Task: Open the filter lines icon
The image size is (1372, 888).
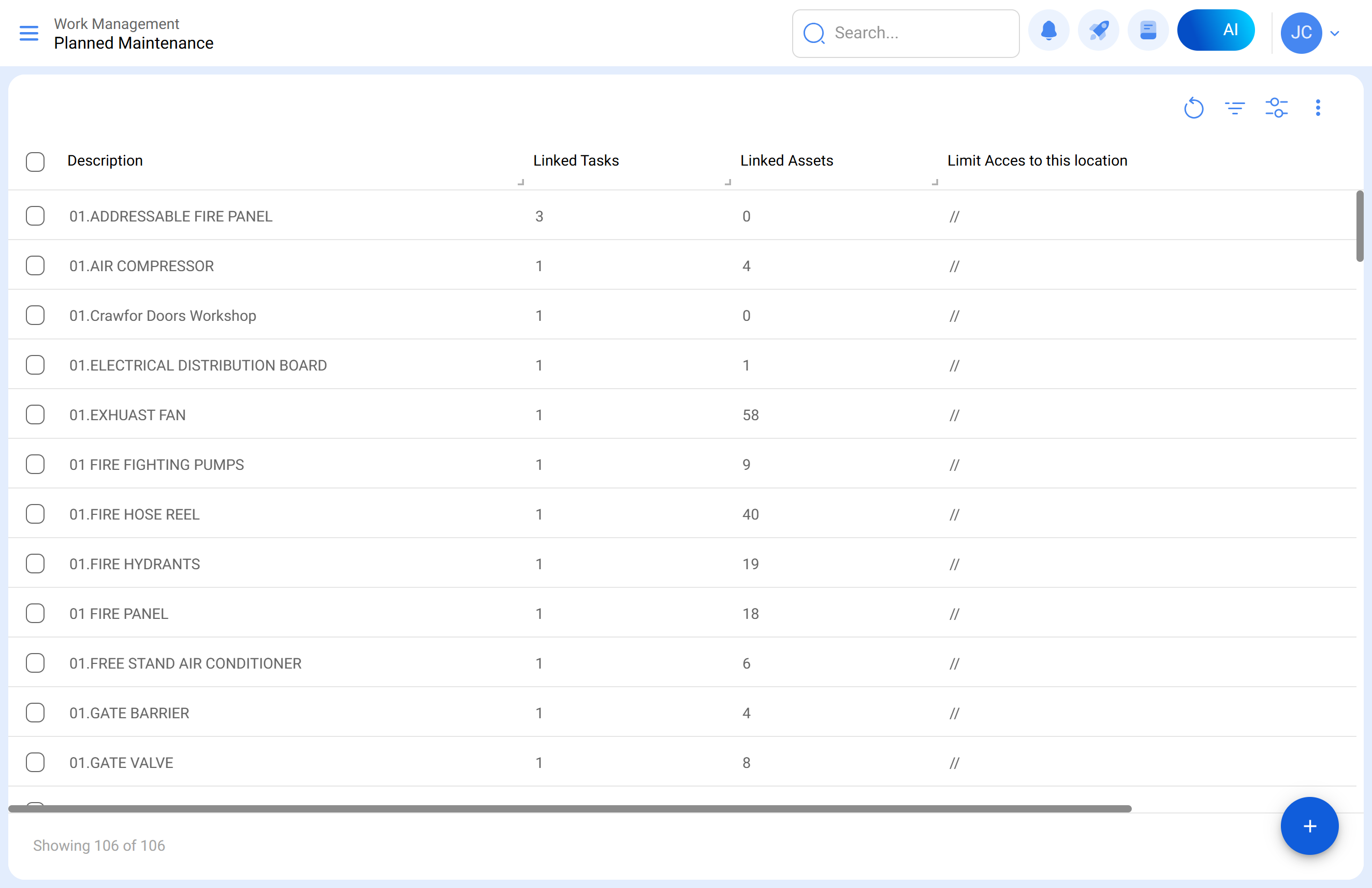Action: coord(1235,108)
